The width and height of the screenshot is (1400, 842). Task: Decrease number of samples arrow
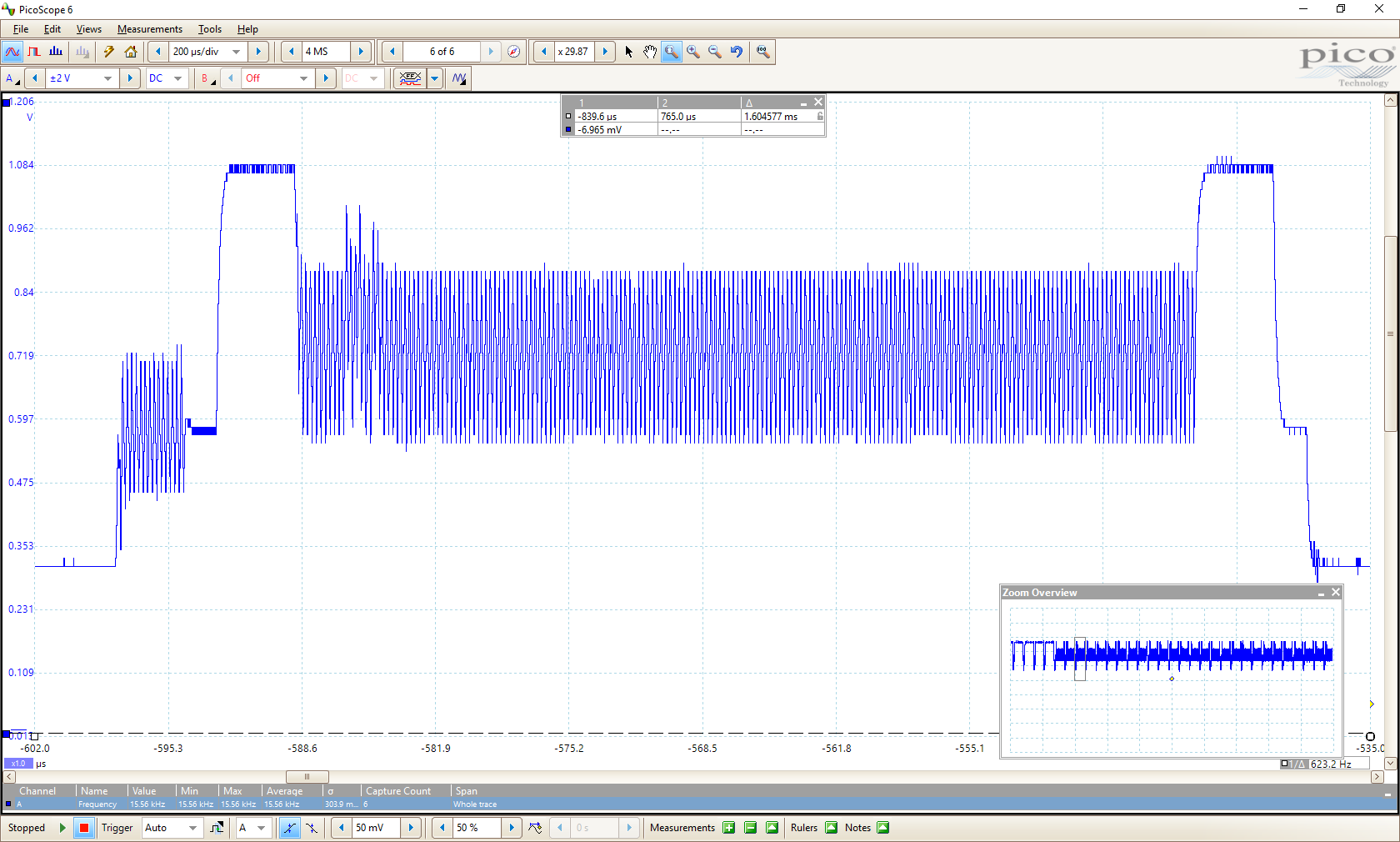(291, 52)
